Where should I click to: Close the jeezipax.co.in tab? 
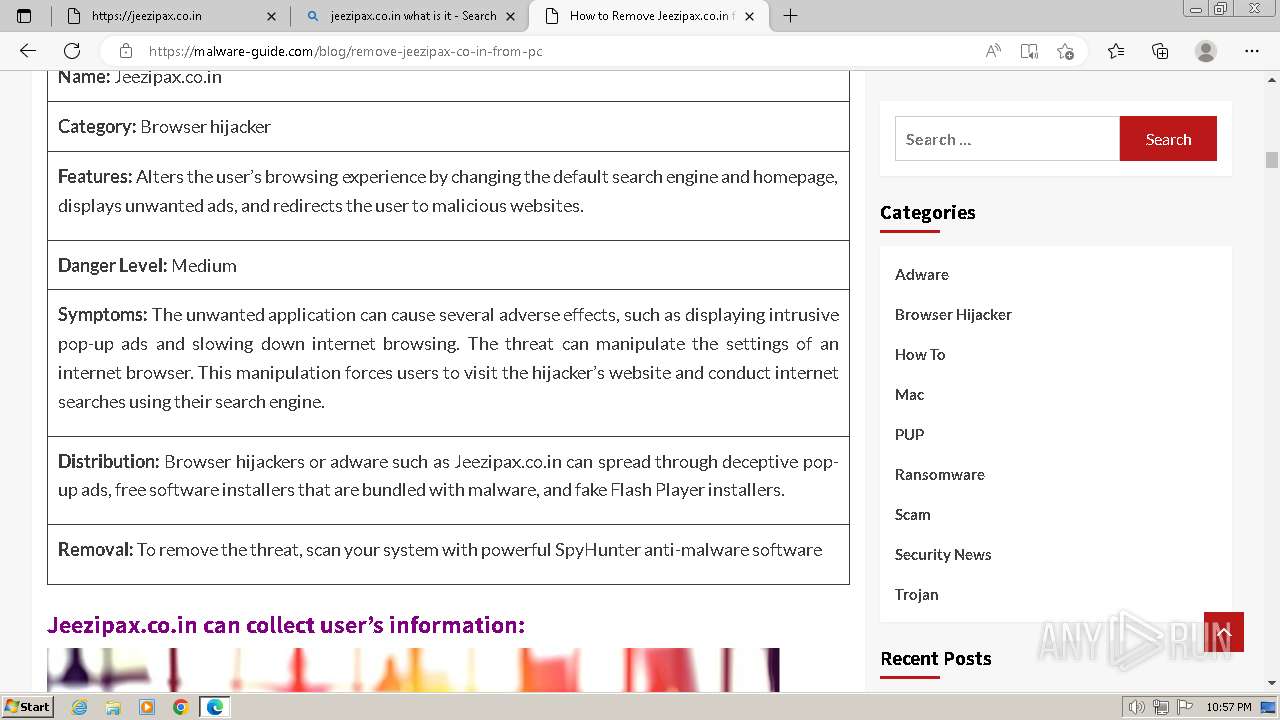click(272, 16)
